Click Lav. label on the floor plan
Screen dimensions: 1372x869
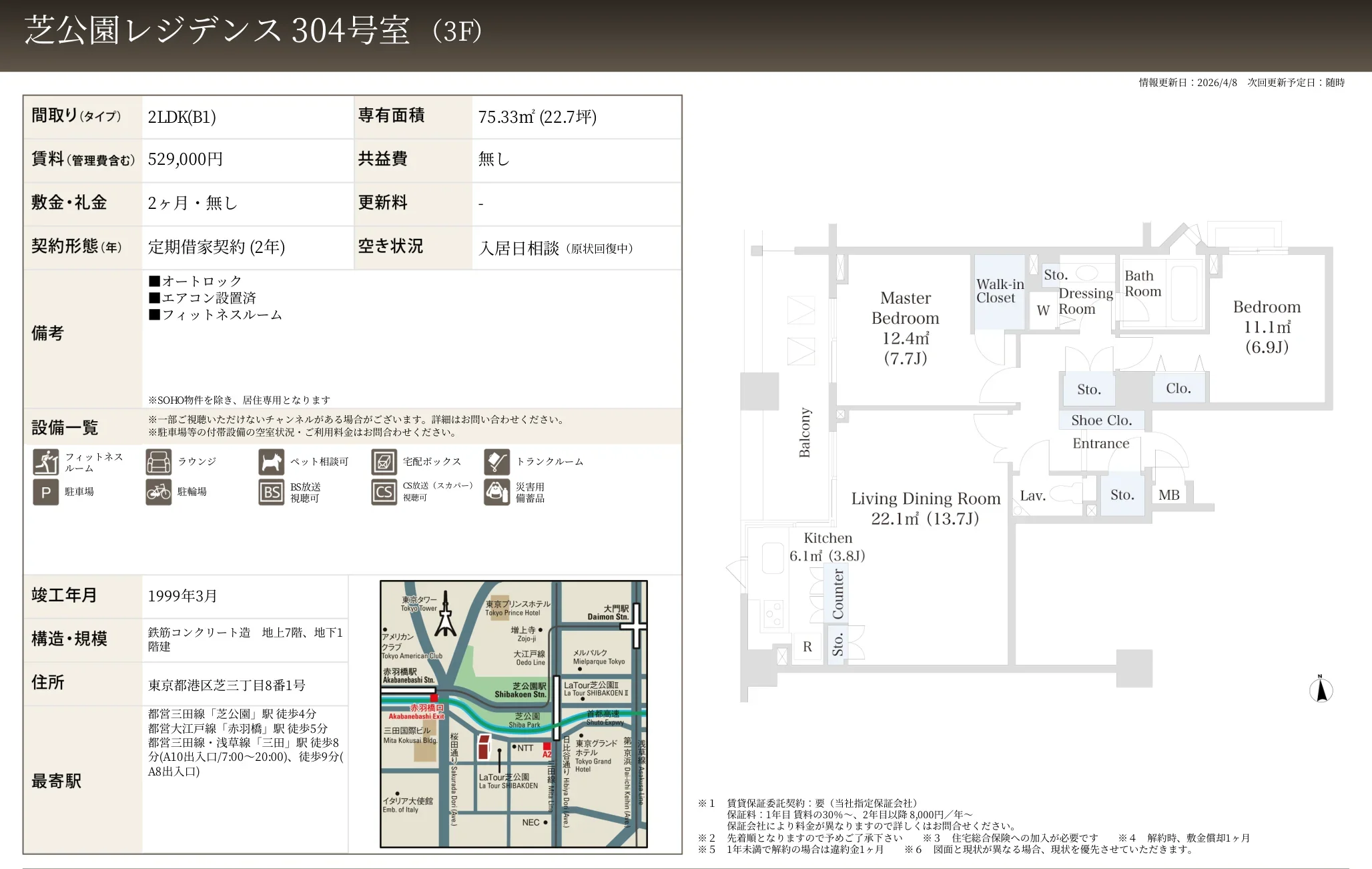(x=1032, y=495)
